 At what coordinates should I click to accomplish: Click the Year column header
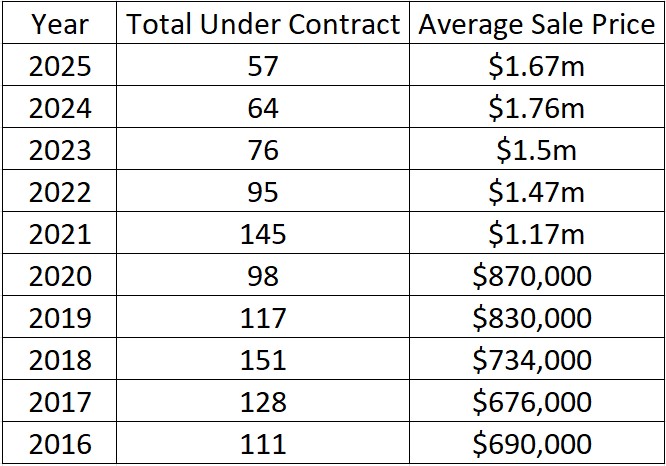pos(60,25)
